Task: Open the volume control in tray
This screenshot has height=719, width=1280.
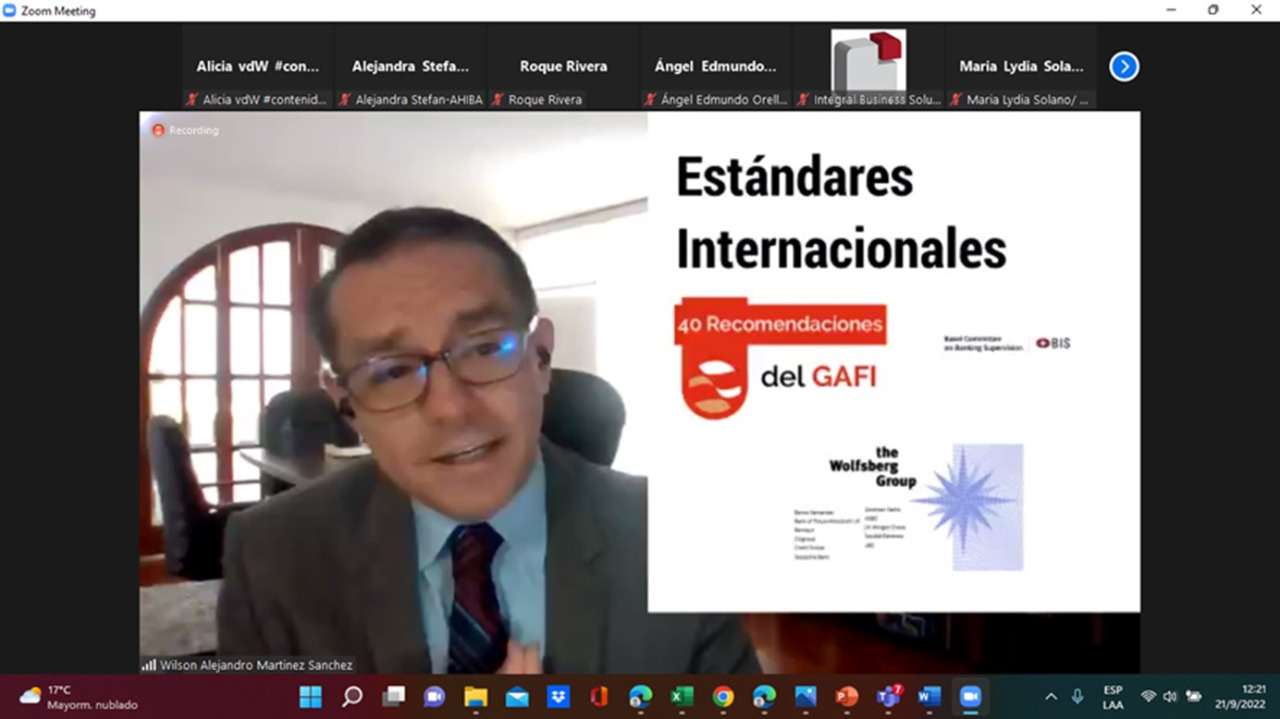Action: click(x=1170, y=697)
